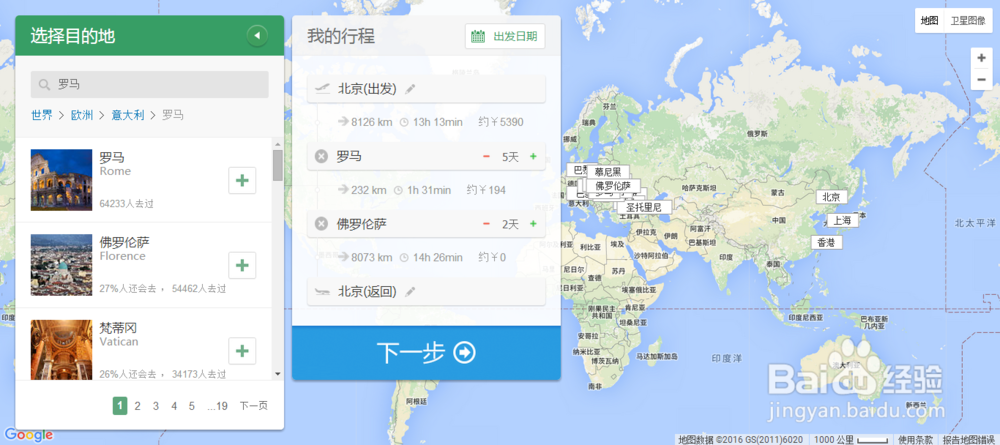Go to results page 4
The width and height of the screenshot is (1000, 445).
click(173, 405)
